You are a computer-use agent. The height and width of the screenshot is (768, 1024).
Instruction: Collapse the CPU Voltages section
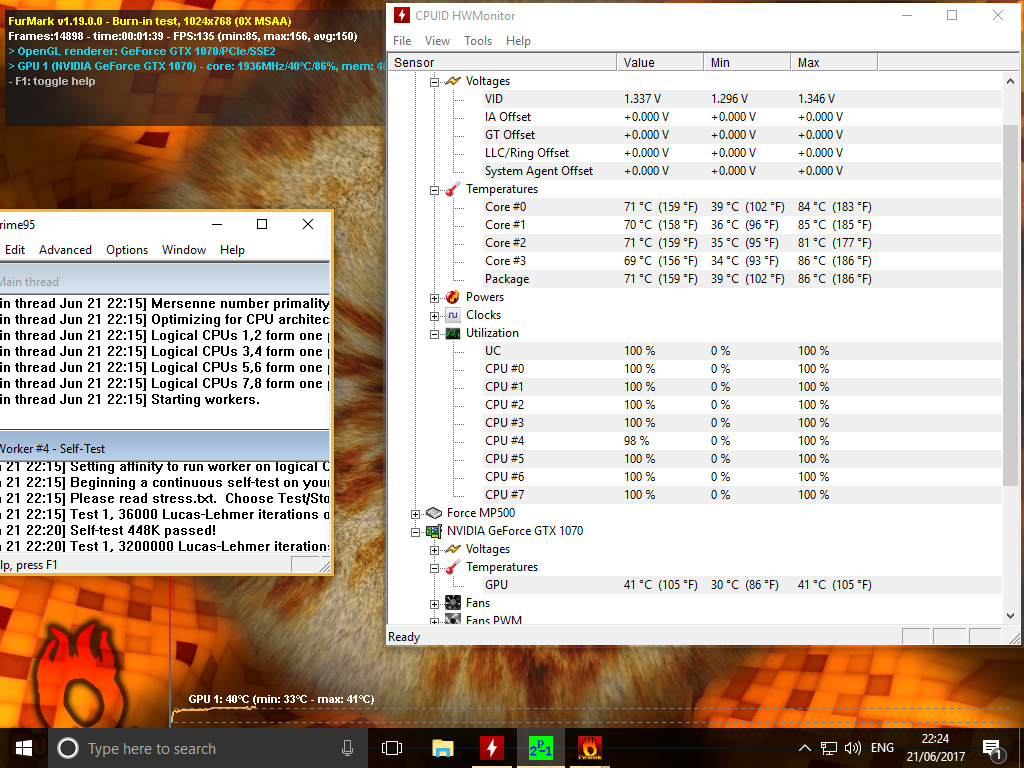click(x=434, y=82)
